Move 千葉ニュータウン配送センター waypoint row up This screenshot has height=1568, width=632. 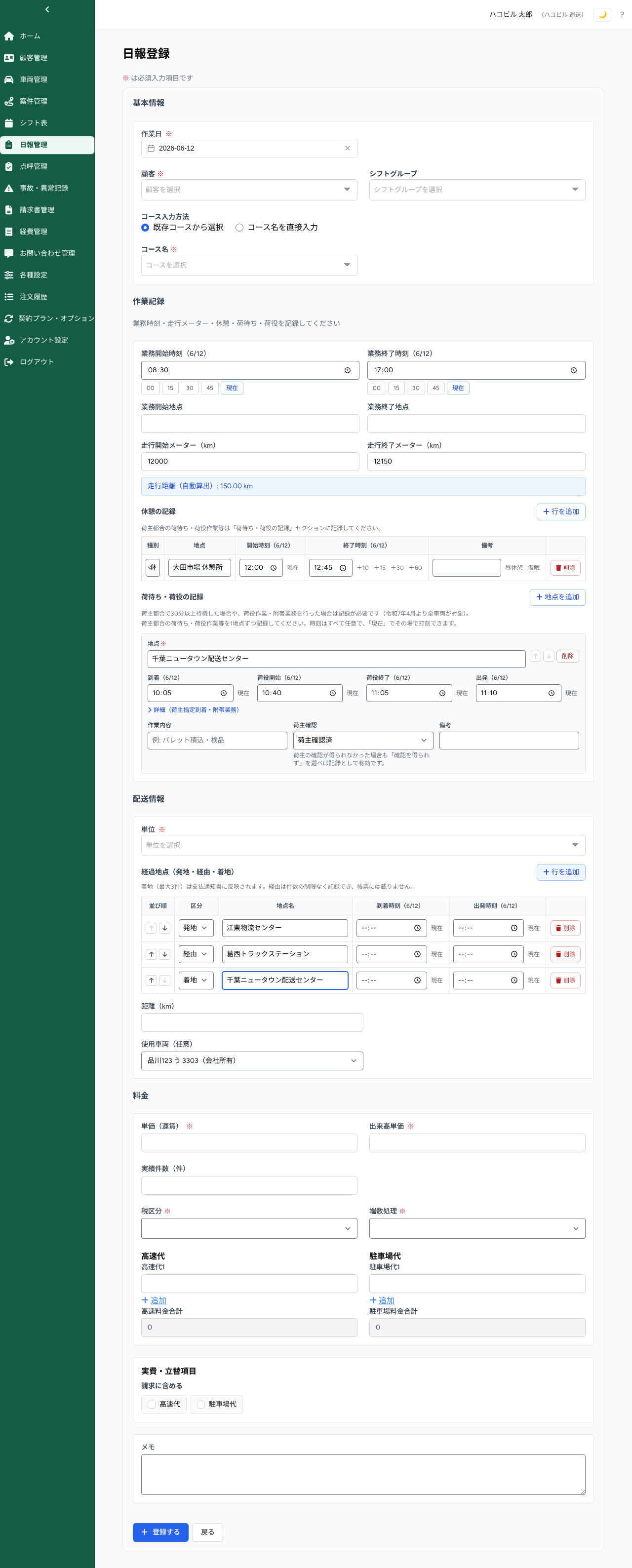click(152, 980)
